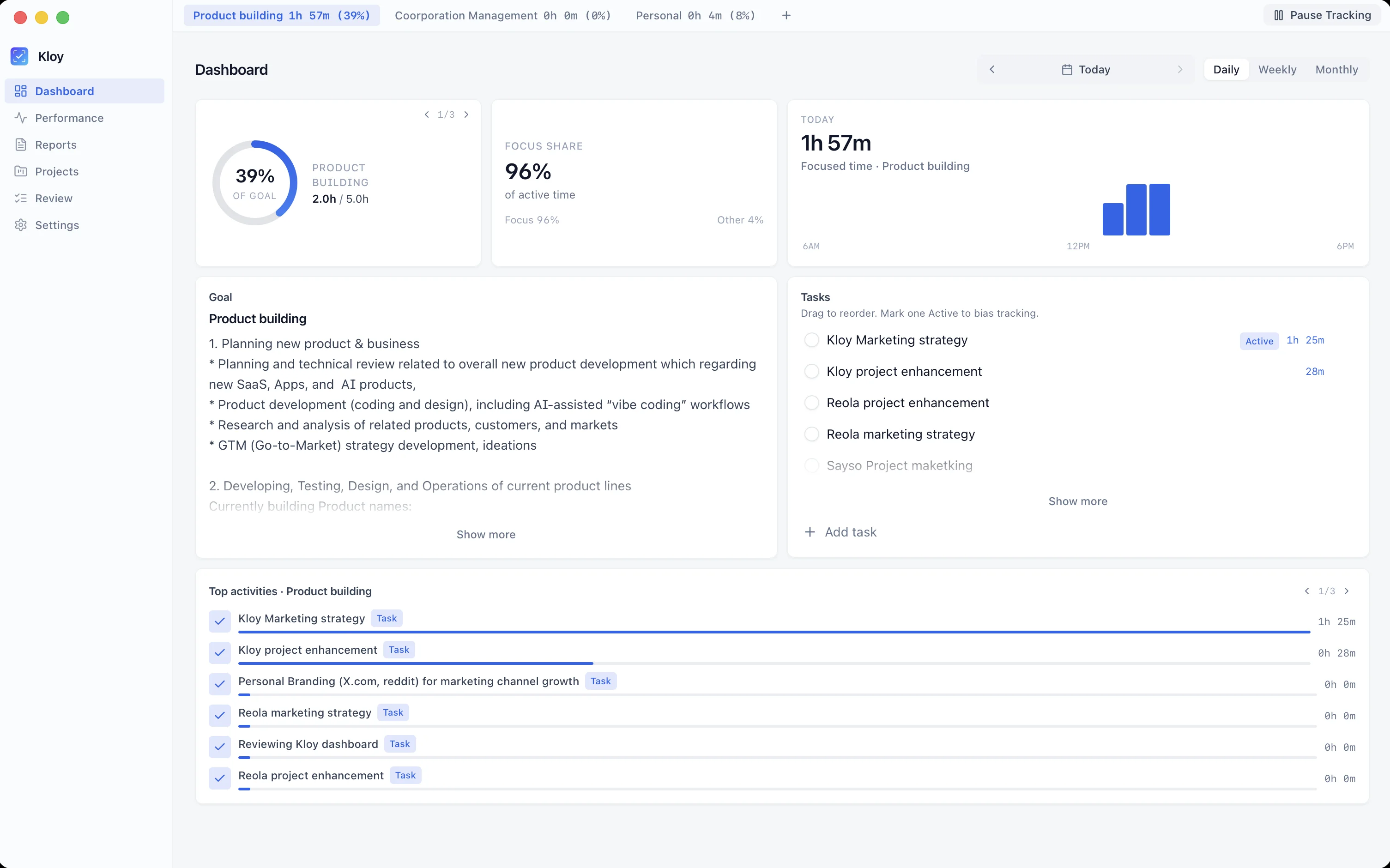Go to next Top activities page
This screenshot has height=868, width=1390.
pos(1347,591)
